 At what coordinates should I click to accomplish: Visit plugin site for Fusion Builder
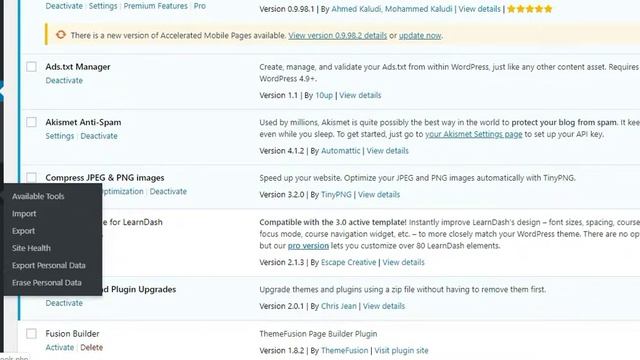[x=401, y=350]
